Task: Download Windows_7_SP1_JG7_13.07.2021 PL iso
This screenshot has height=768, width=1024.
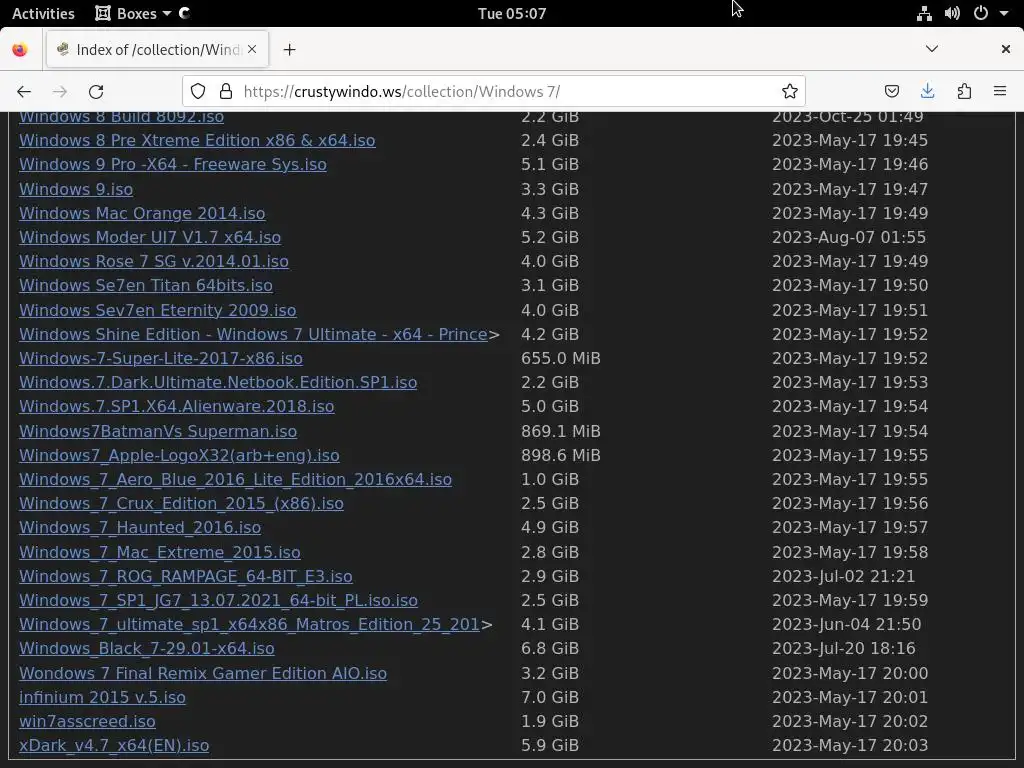Action: click(x=219, y=600)
